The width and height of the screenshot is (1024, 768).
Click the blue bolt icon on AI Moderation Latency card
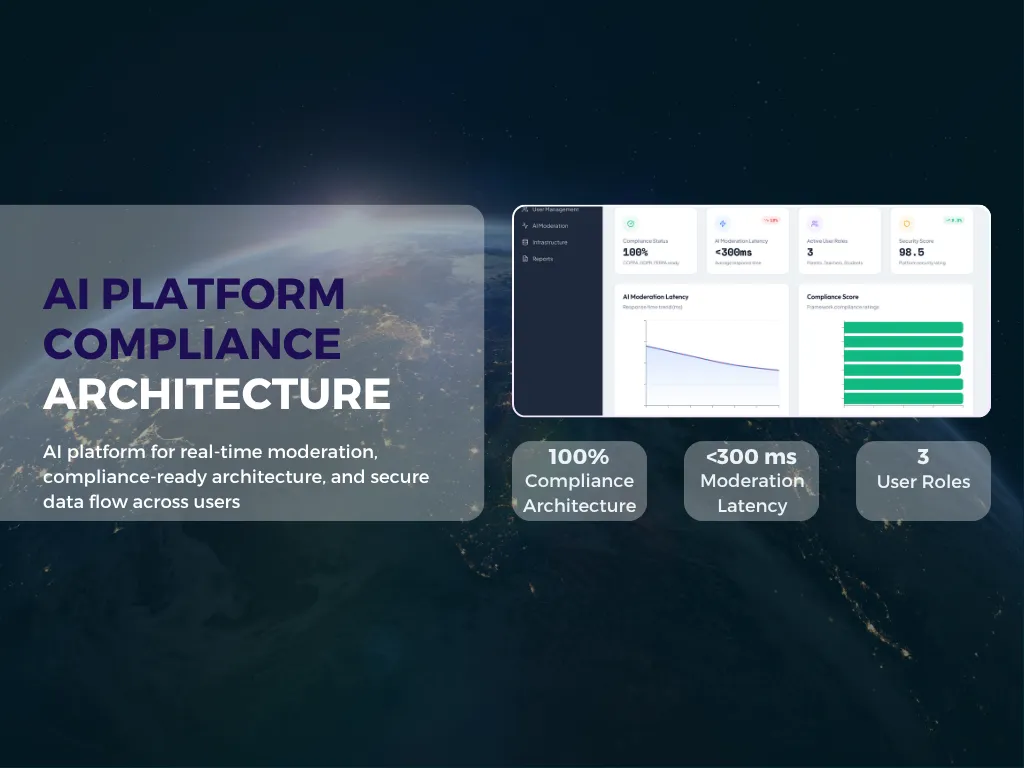(x=722, y=224)
